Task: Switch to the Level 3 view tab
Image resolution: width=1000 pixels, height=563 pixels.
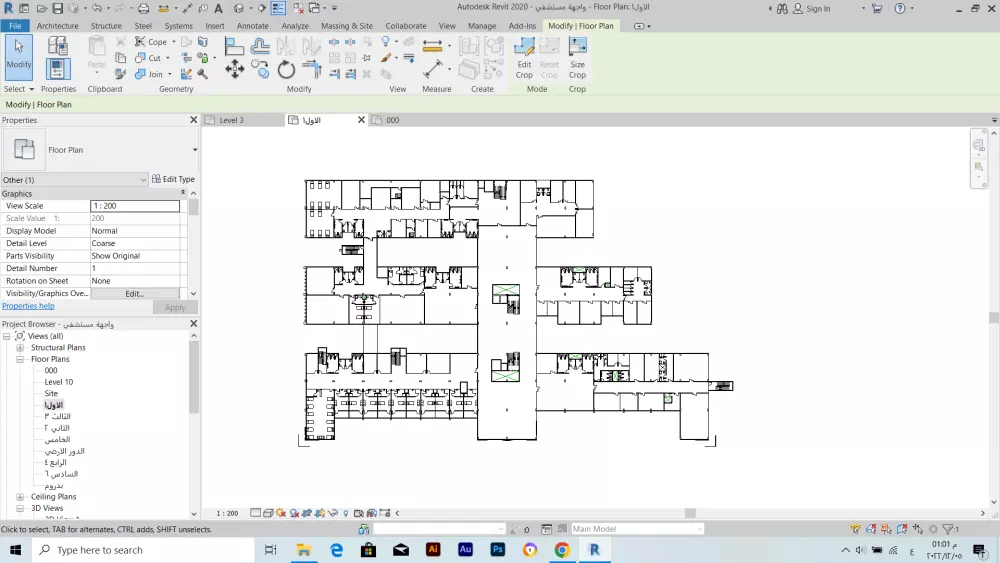Action: click(x=232, y=120)
